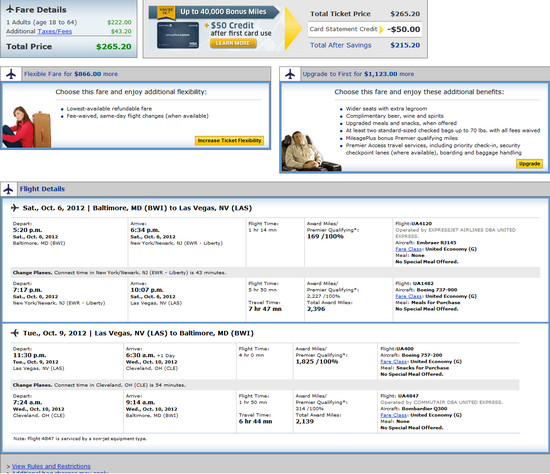The height and width of the screenshot is (474, 550).
Task: Click the 5:20 p.m. departure time
Action: point(27,230)
